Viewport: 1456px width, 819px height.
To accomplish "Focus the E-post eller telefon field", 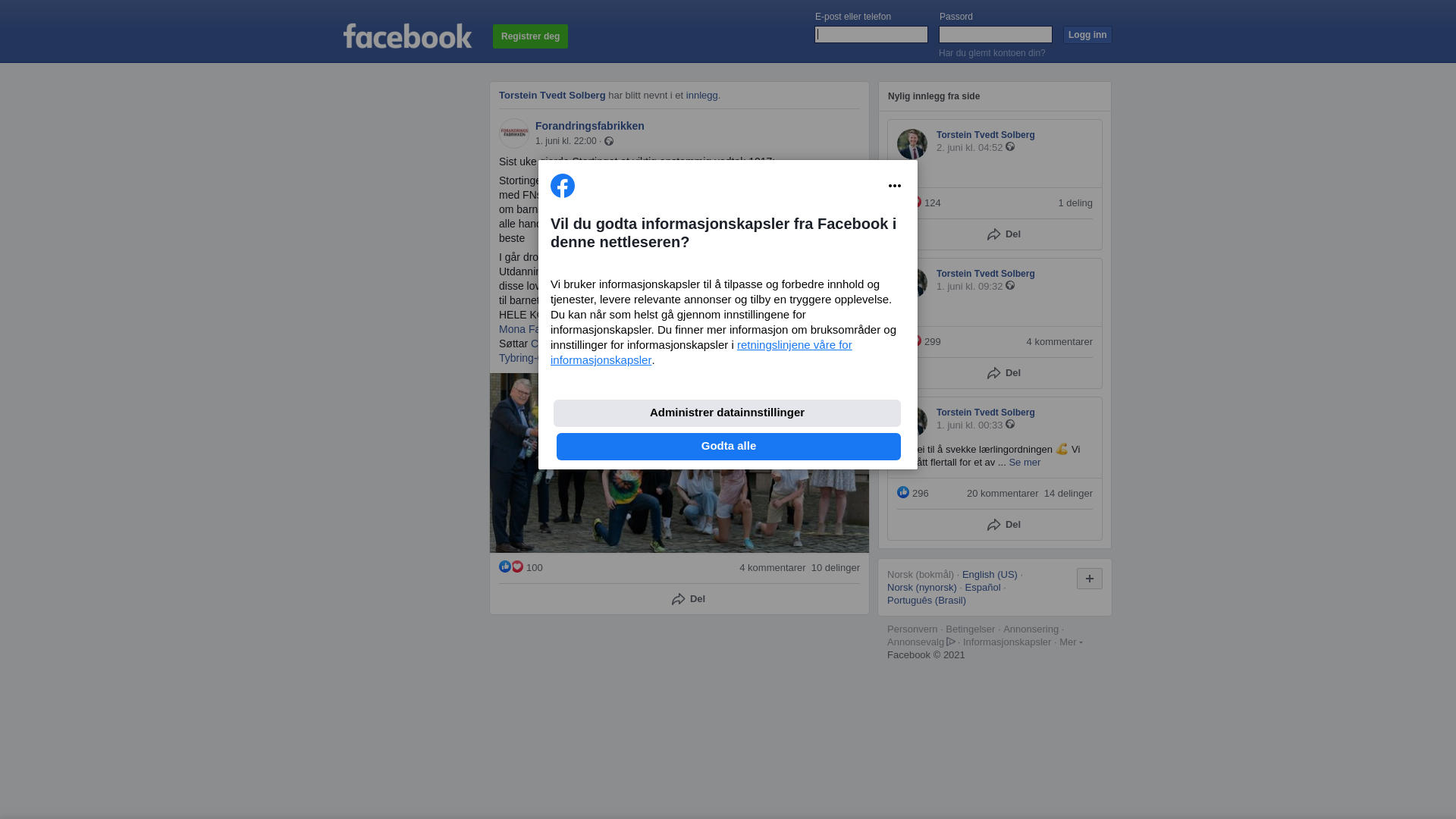I will point(871,34).
